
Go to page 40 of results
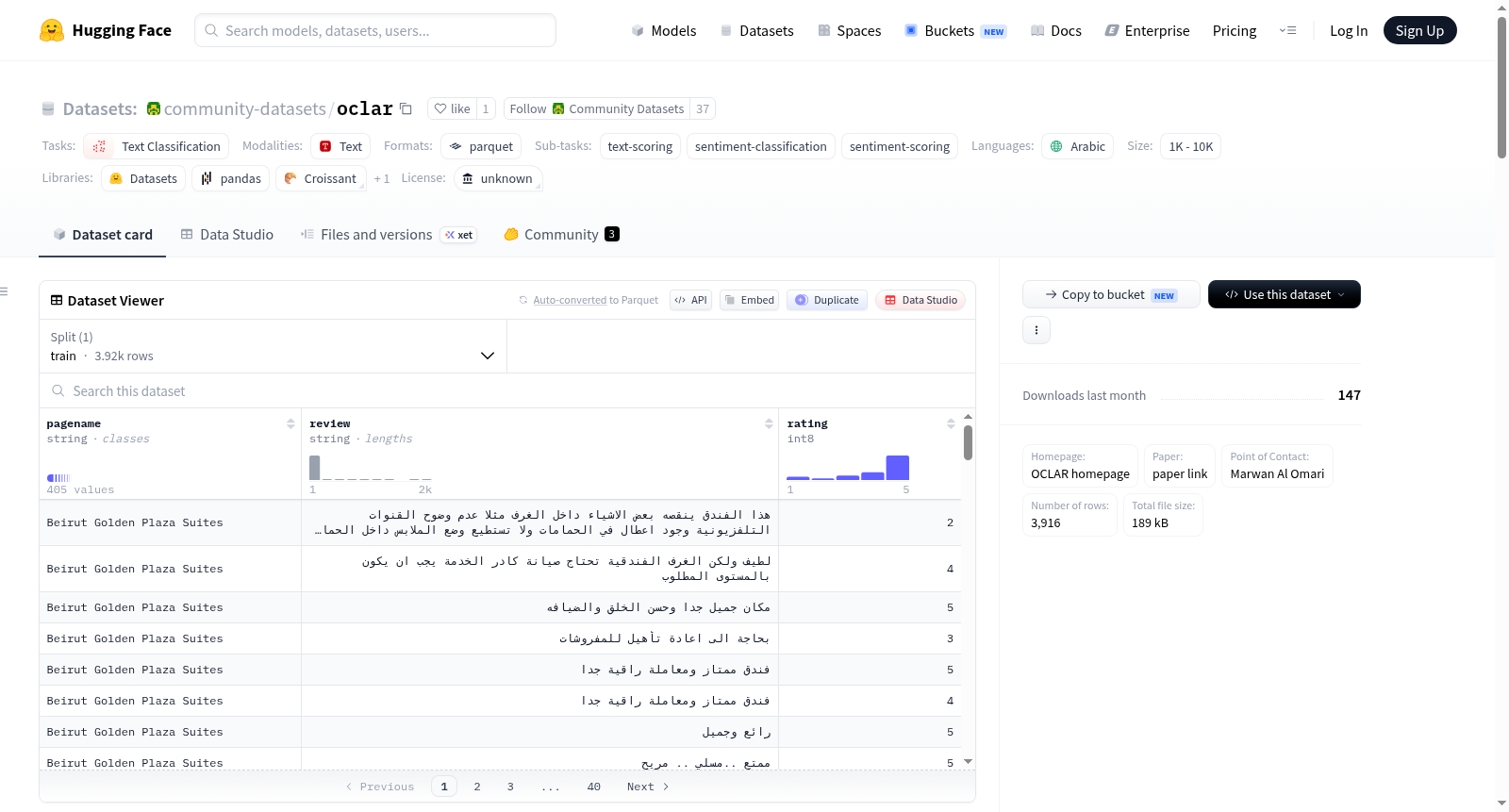click(593, 787)
